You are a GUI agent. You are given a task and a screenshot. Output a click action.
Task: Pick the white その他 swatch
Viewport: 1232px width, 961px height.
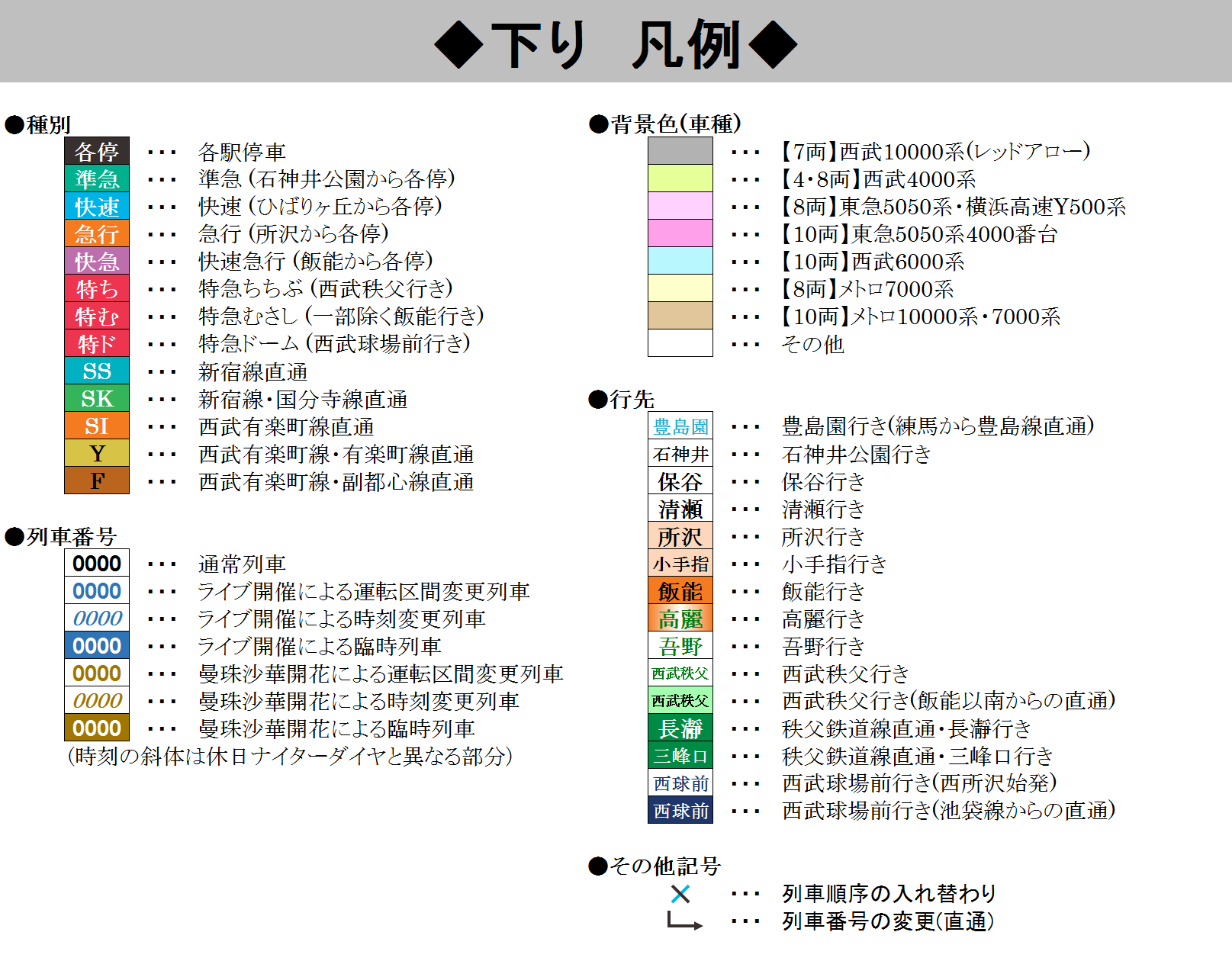pyautogui.click(x=680, y=343)
